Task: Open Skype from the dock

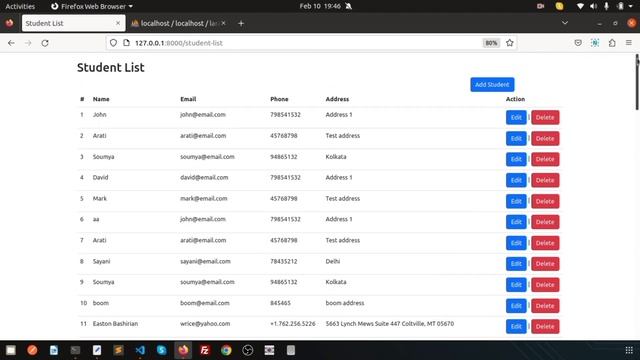Action: pos(162,350)
